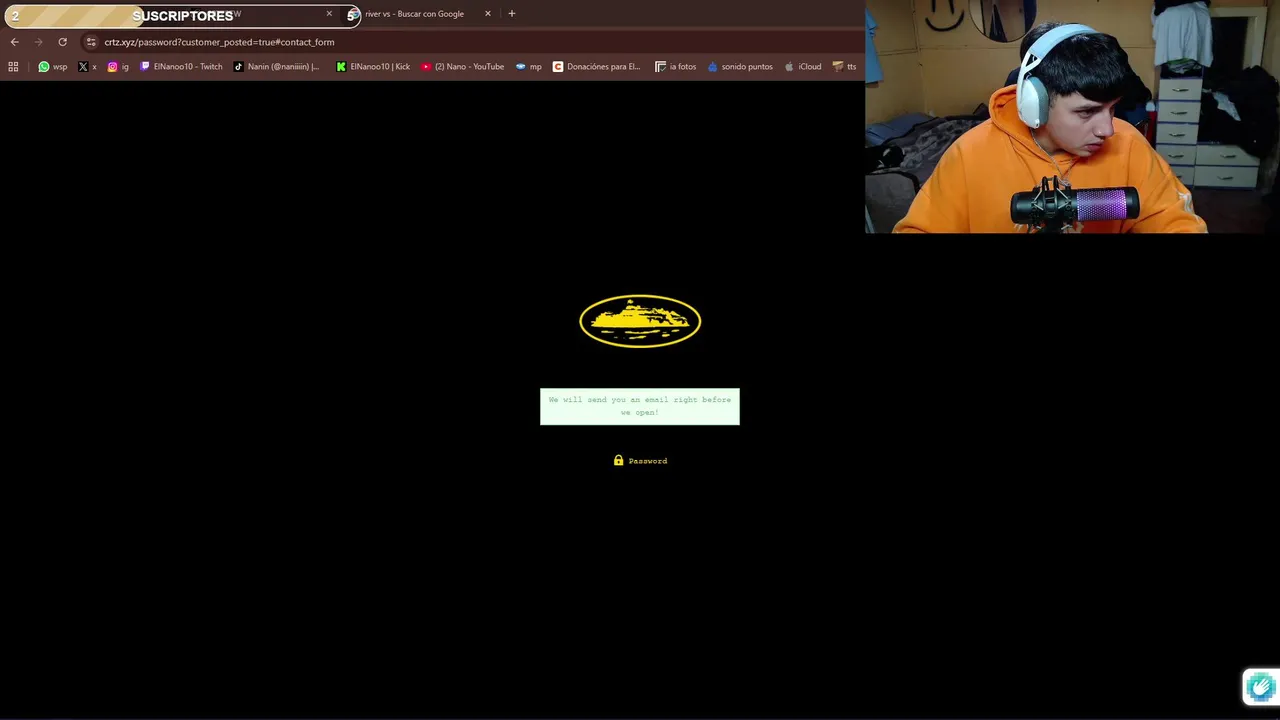Open a new browser tab

pyautogui.click(x=512, y=14)
